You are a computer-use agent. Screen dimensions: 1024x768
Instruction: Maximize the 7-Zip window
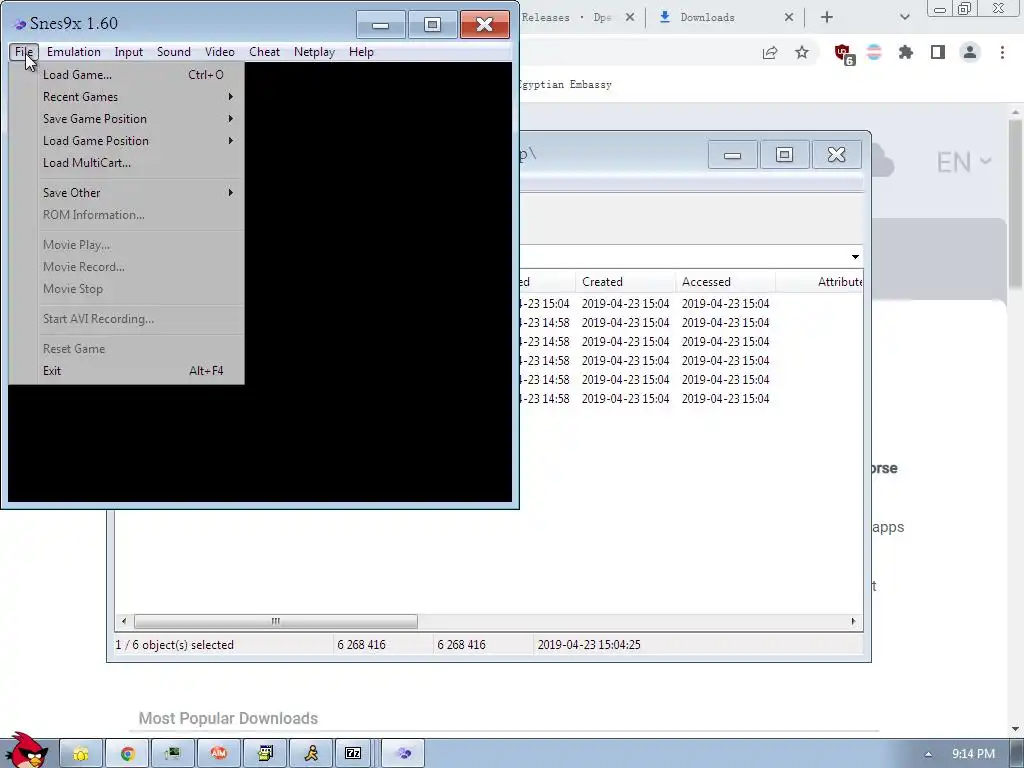pyautogui.click(x=784, y=155)
